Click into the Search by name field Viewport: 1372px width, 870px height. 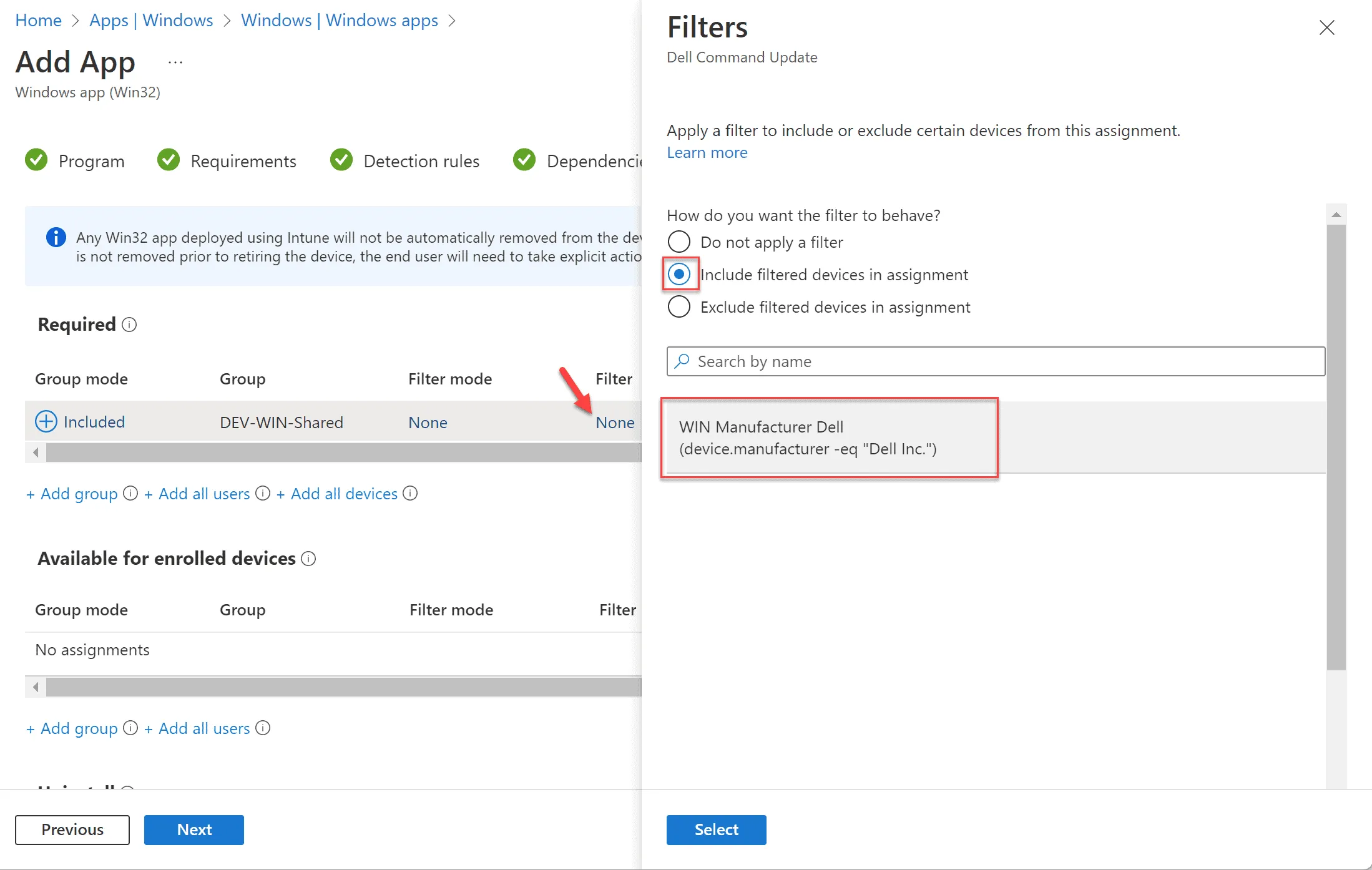996,361
